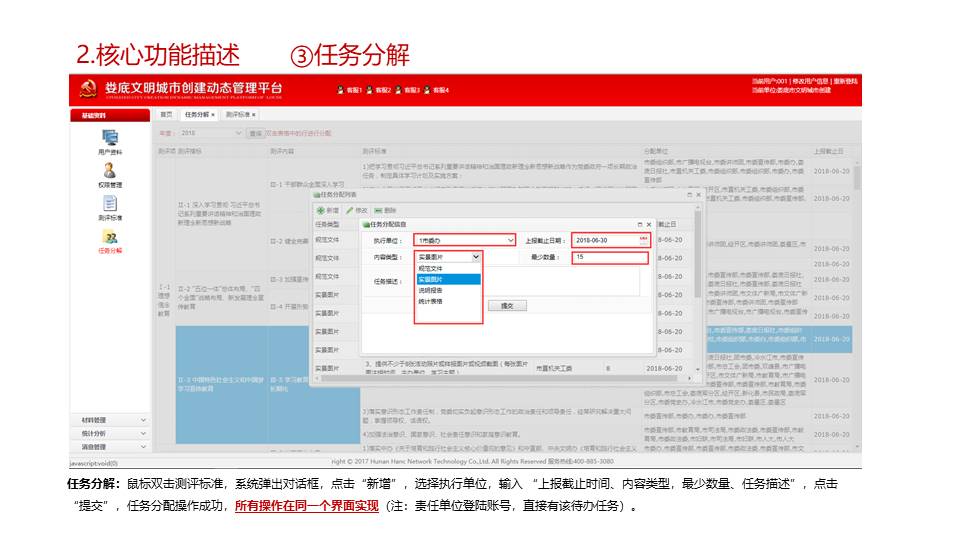The width and height of the screenshot is (960, 540).
Task: Switch to 测评标准 tab
Action: [x=237, y=115]
